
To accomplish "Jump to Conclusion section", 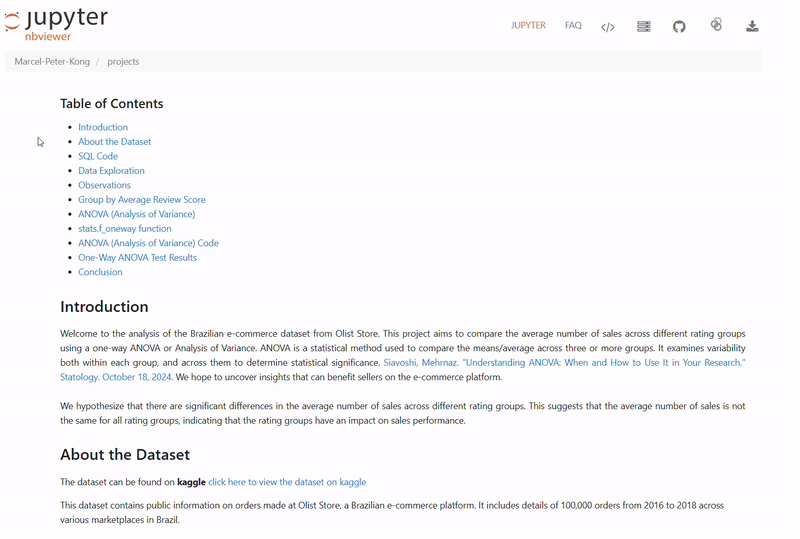I will pos(100,272).
